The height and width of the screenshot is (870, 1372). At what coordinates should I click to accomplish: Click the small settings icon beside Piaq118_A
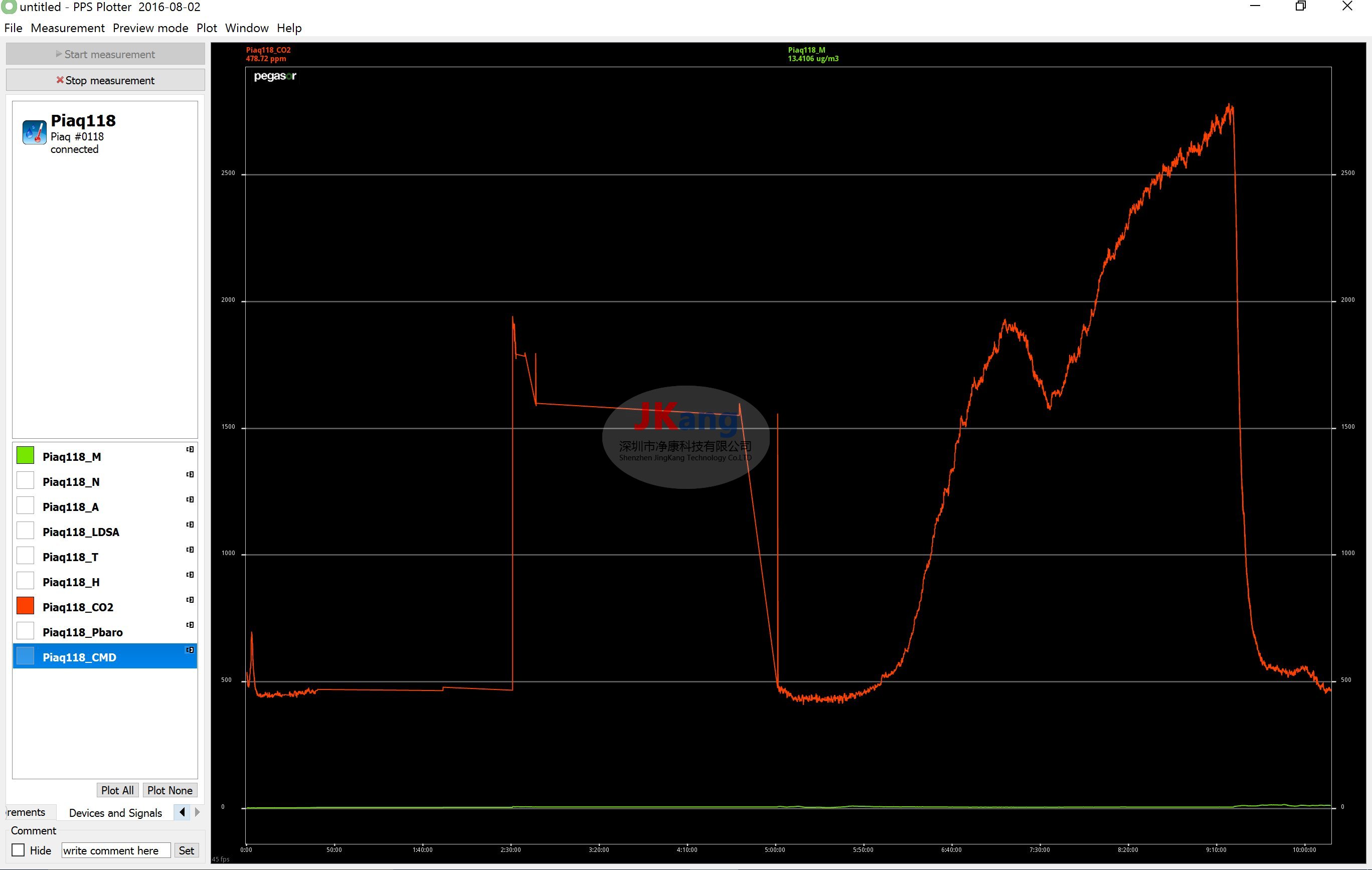tap(190, 499)
